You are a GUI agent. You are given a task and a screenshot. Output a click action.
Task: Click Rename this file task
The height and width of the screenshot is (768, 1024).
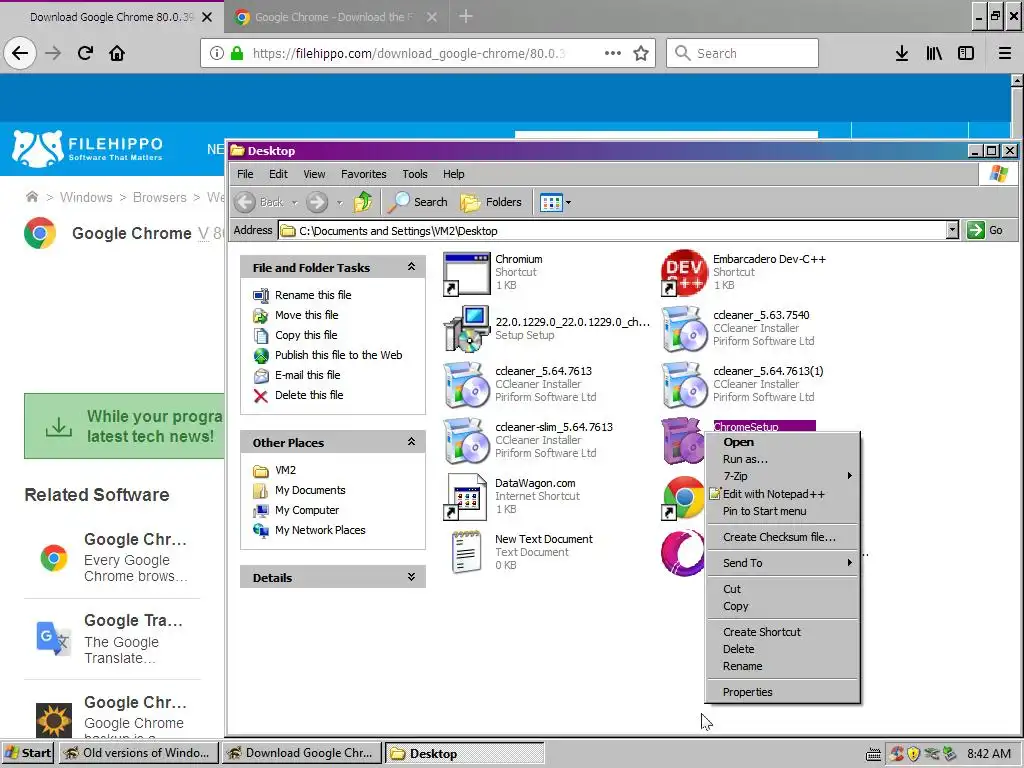(x=313, y=295)
